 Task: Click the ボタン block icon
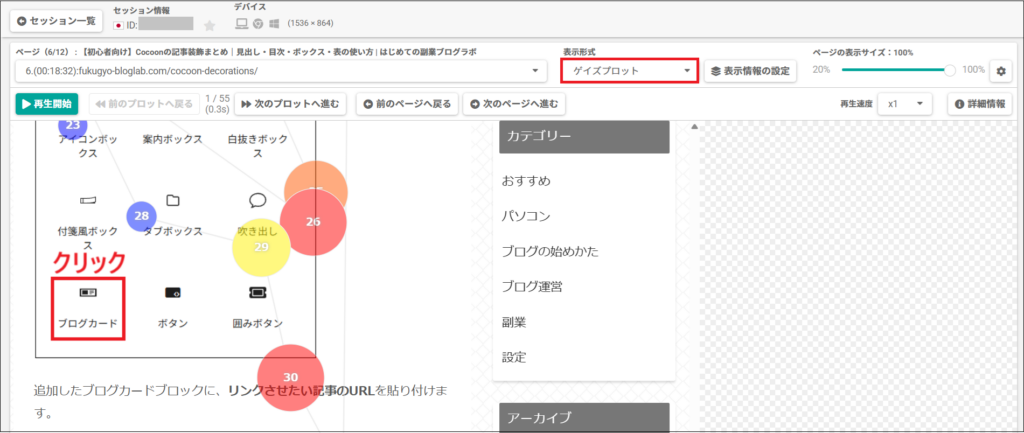(x=172, y=292)
